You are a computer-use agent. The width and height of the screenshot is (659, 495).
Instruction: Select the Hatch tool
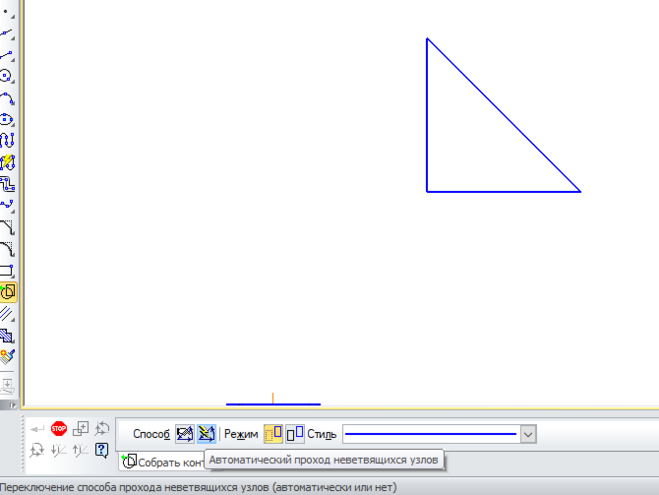(7, 335)
